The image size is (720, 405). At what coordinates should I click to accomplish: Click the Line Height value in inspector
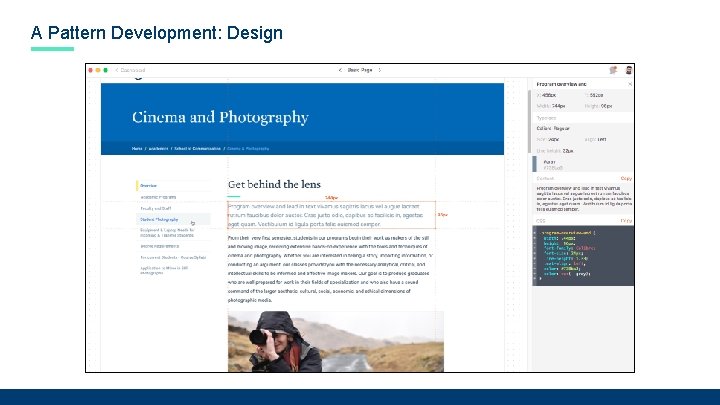(x=568, y=151)
